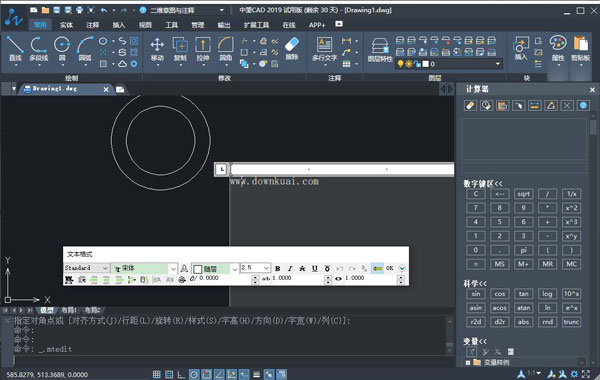Select the 圆弧 (Arc) draw tool
The image size is (600, 380).
tap(85, 49)
